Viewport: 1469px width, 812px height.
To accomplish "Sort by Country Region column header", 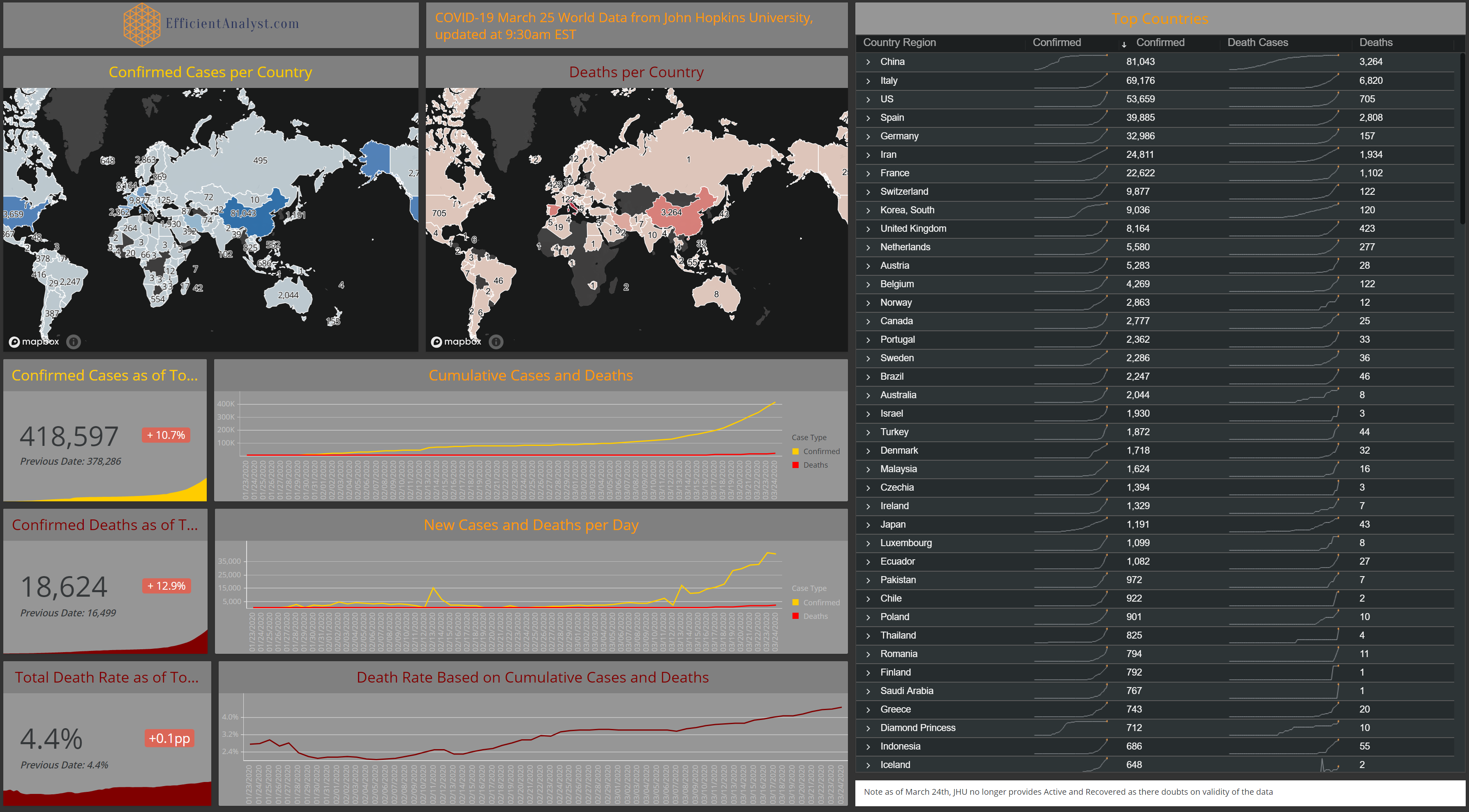I will (899, 42).
